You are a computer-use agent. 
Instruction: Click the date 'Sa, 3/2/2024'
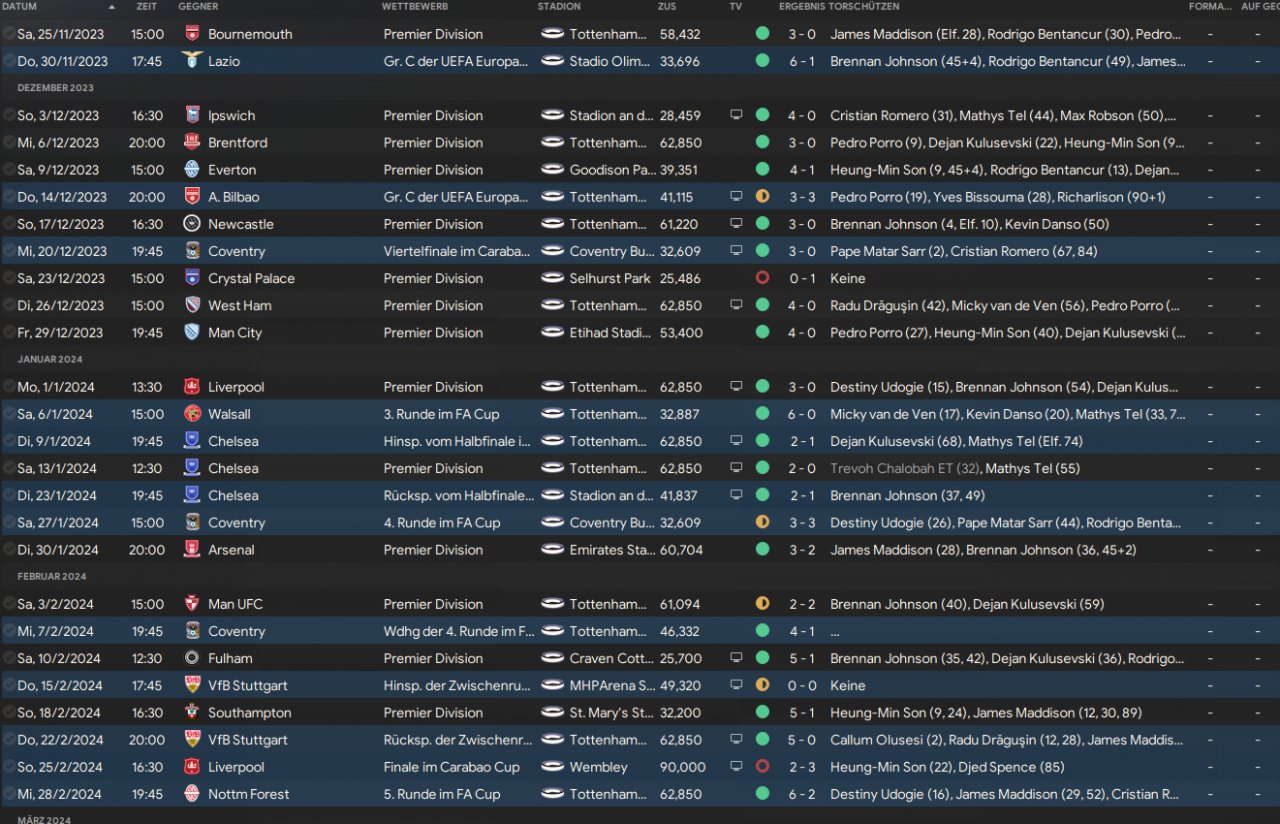pyautogui.click(x=55, y=604)
